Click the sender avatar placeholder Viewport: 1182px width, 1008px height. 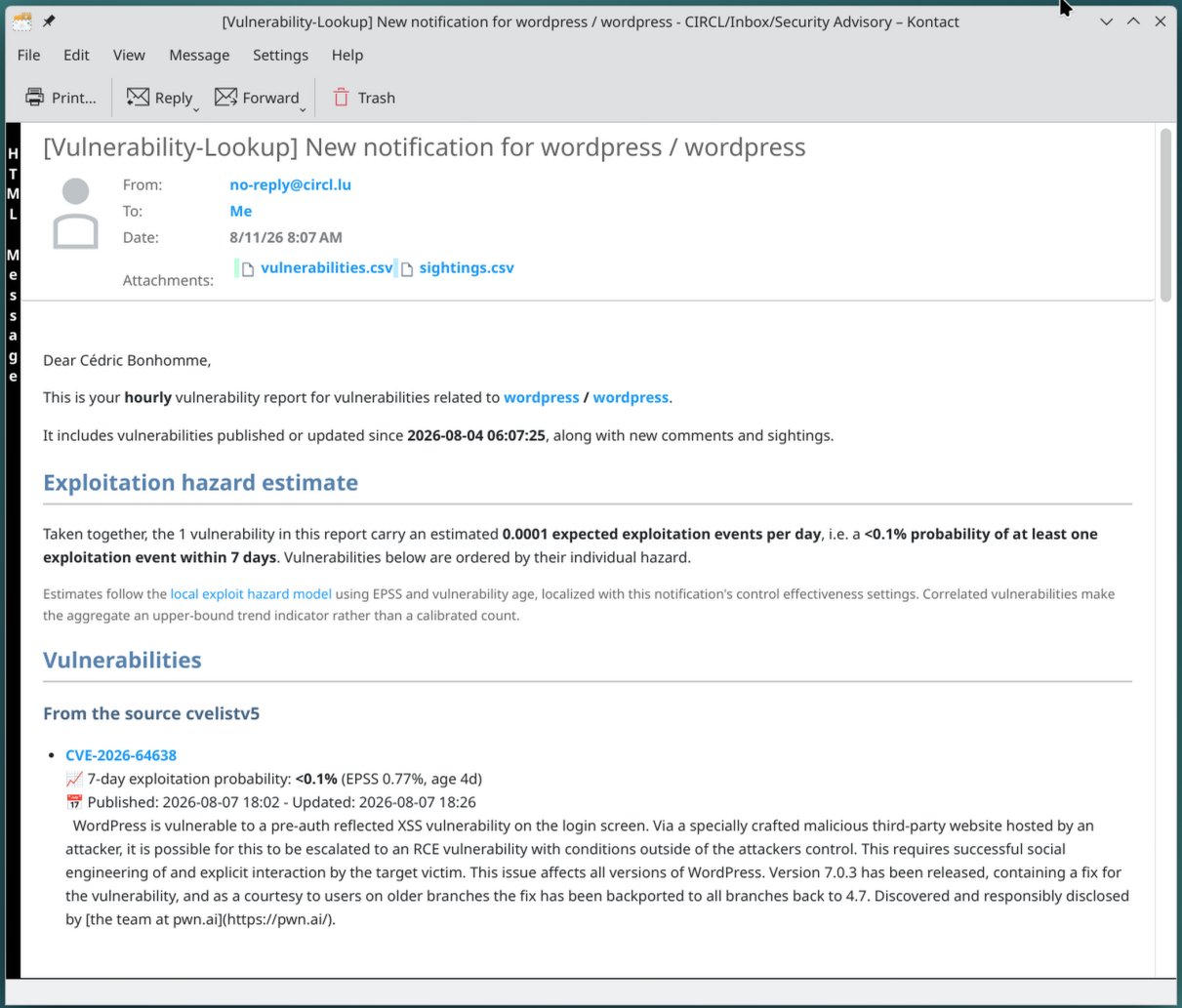pos(75,214)
